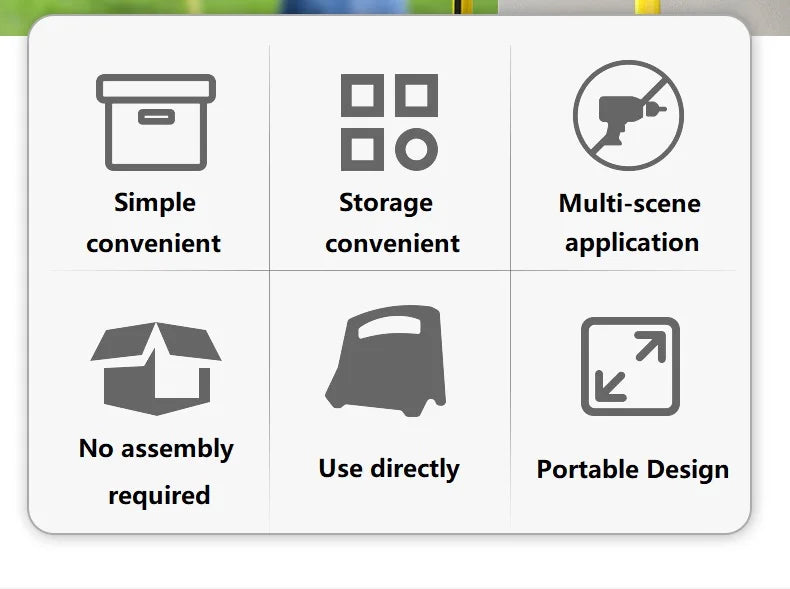Select the "Use directly" label
This screenshot has height=589, width=790.
coord(389,468)
